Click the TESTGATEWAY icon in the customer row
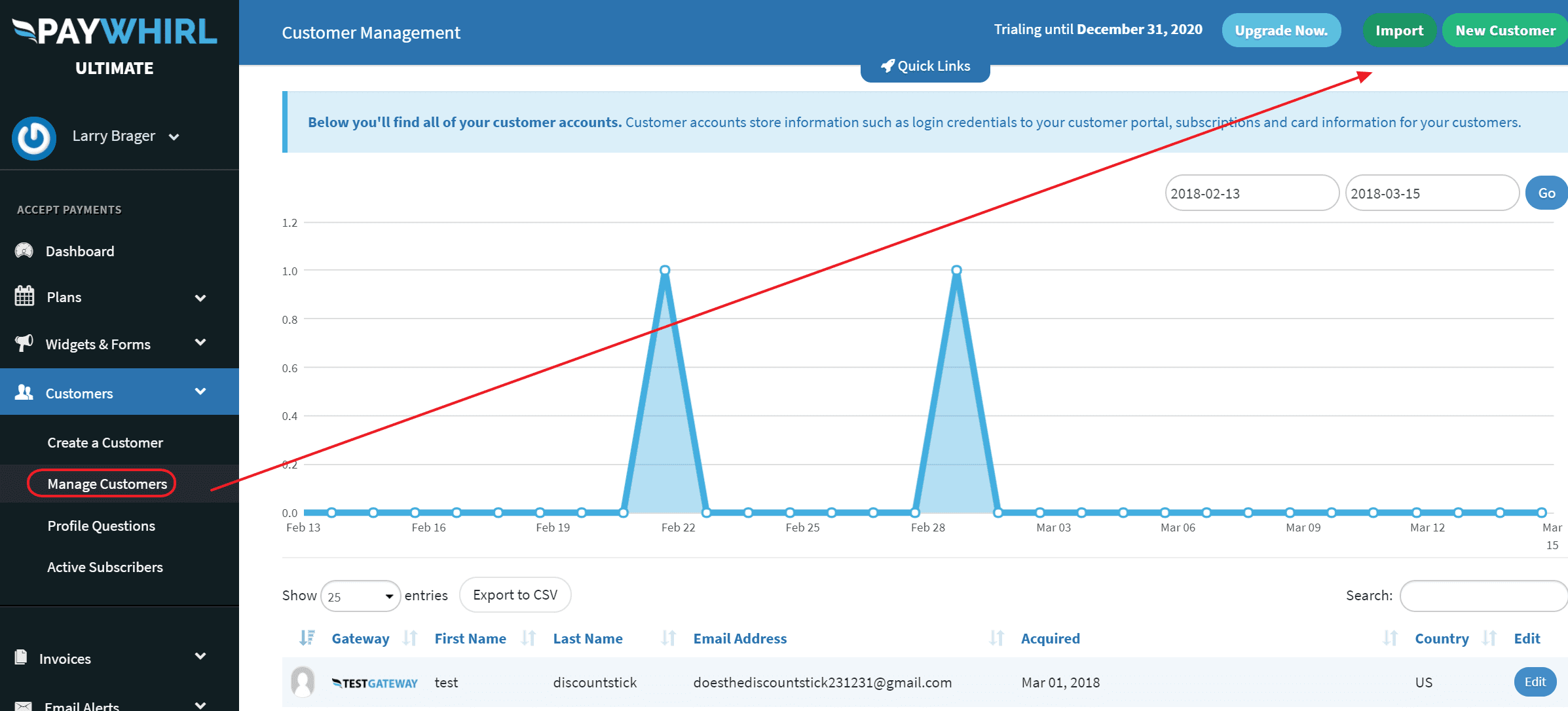The width and height of the screenshot is (1568, 711). tap(375, 682)
